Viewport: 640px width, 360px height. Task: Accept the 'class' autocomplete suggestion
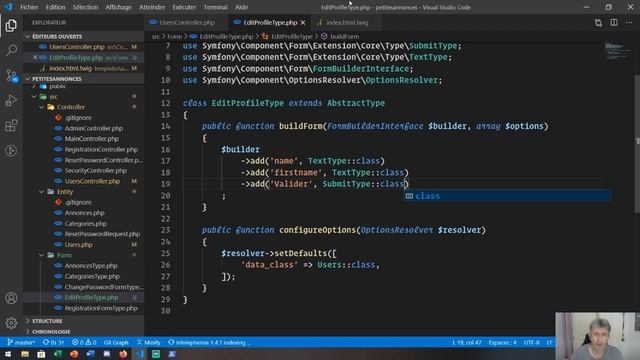click(x=507, y=196)
